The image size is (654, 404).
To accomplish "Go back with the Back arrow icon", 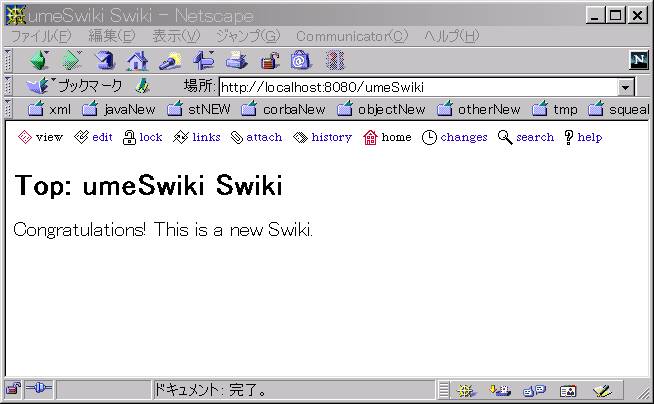I will coord(39,60).
